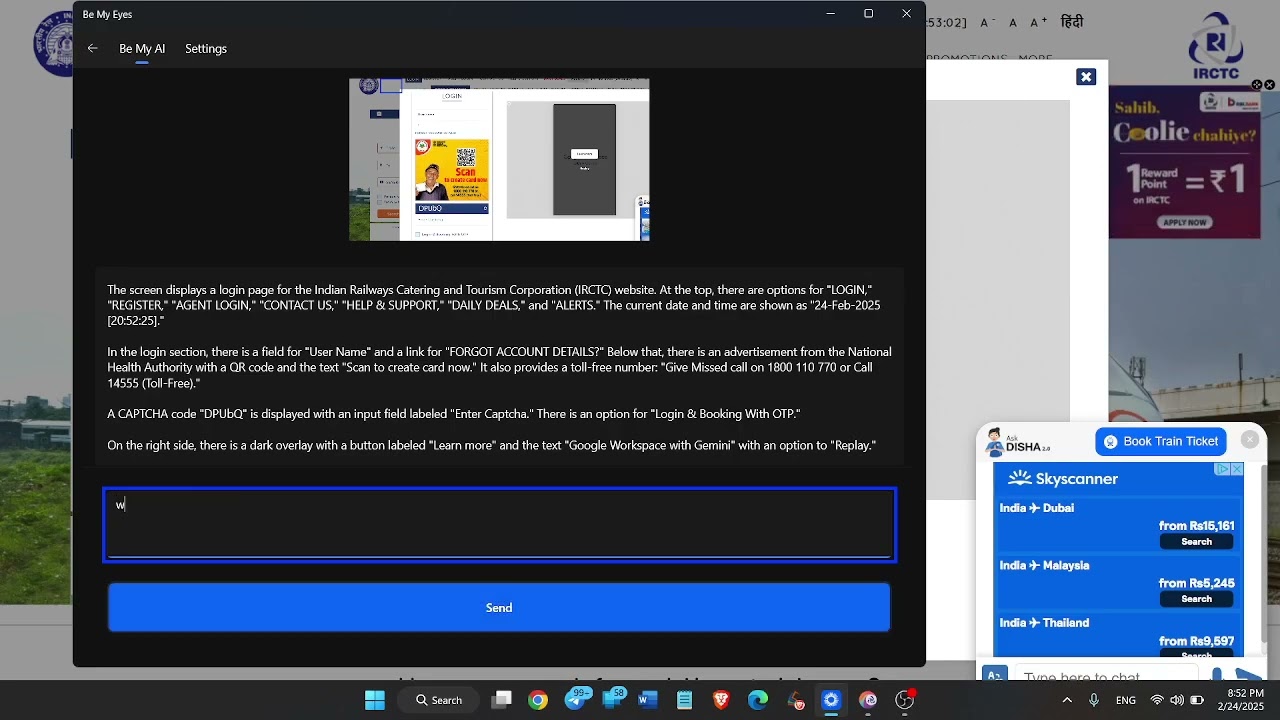Close the Be My Eyes window
The height and width of the screenshot is (720, 1280).
906,14
